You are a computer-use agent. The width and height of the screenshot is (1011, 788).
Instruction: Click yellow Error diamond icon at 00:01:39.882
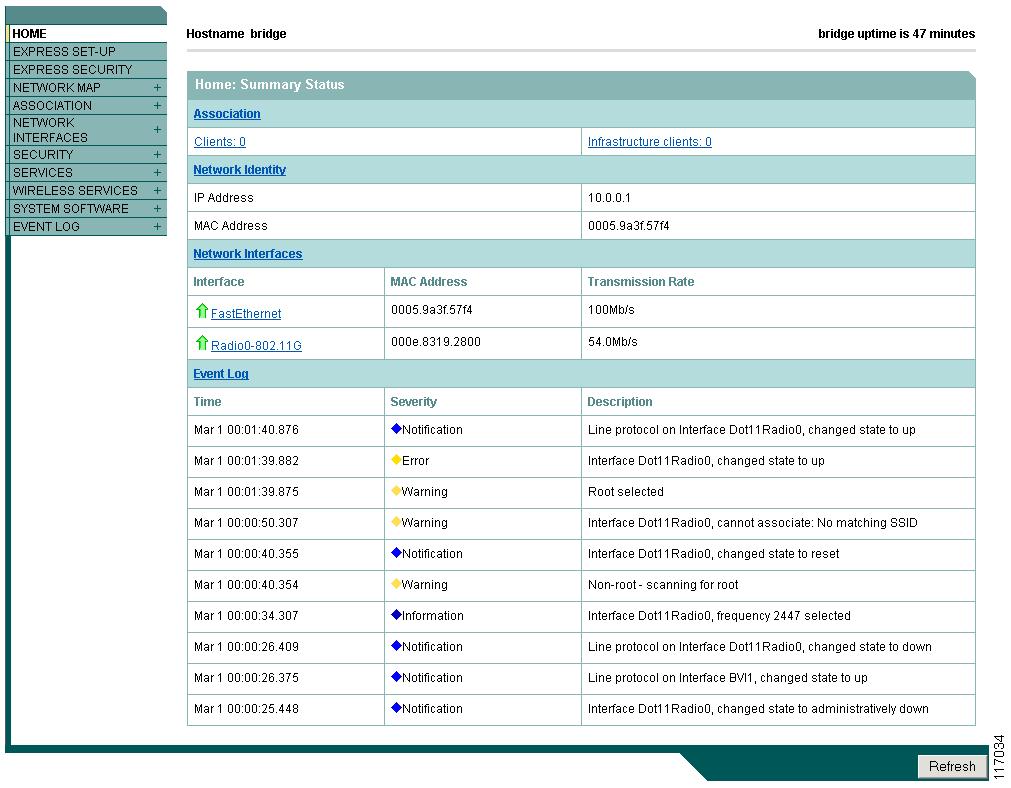pos(396,460)
